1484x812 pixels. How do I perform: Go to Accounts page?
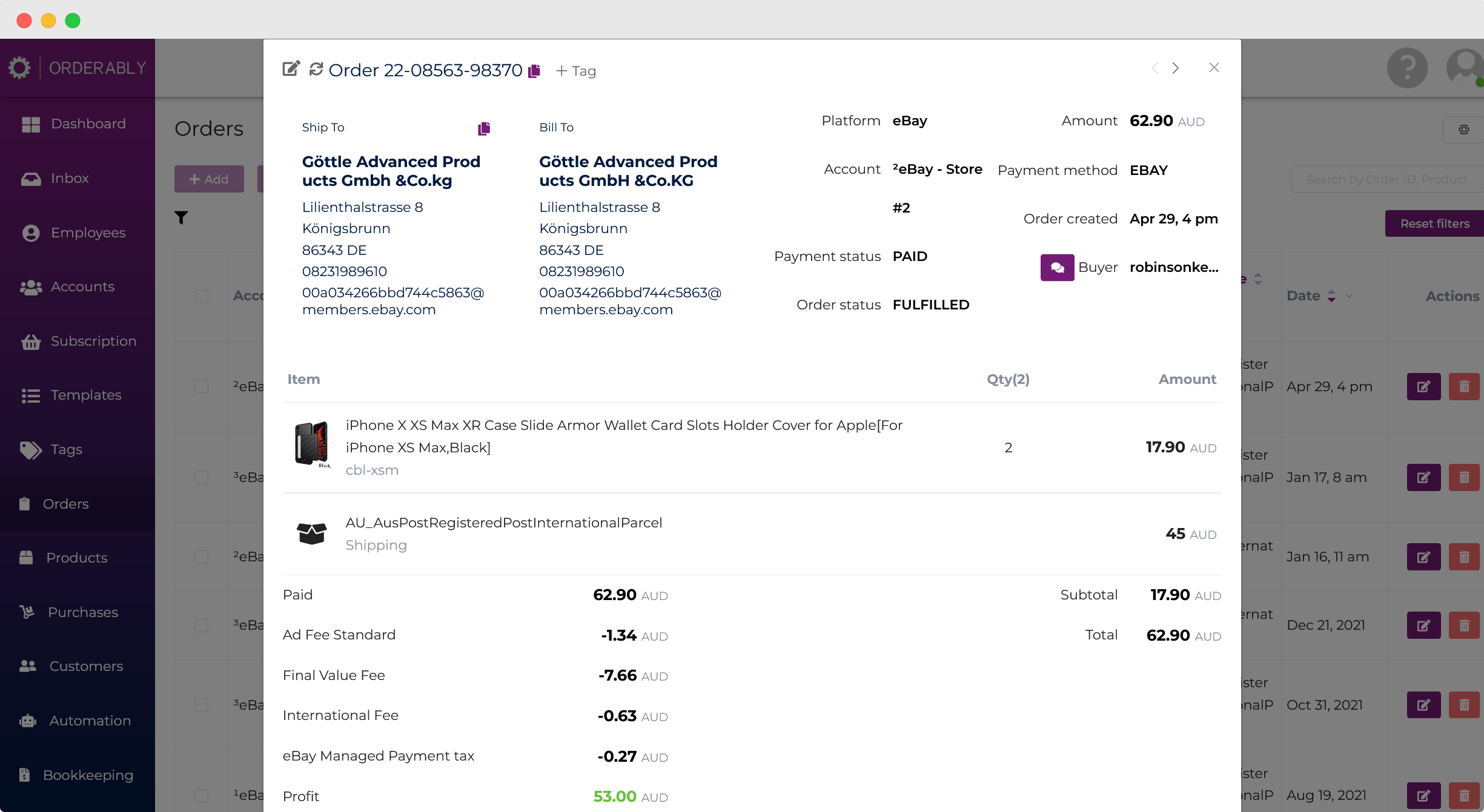coord(78,286)
